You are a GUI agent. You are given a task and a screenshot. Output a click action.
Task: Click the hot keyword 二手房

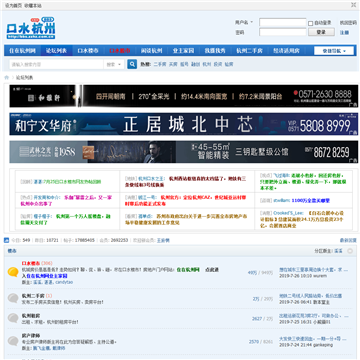(x=160, y=64)
